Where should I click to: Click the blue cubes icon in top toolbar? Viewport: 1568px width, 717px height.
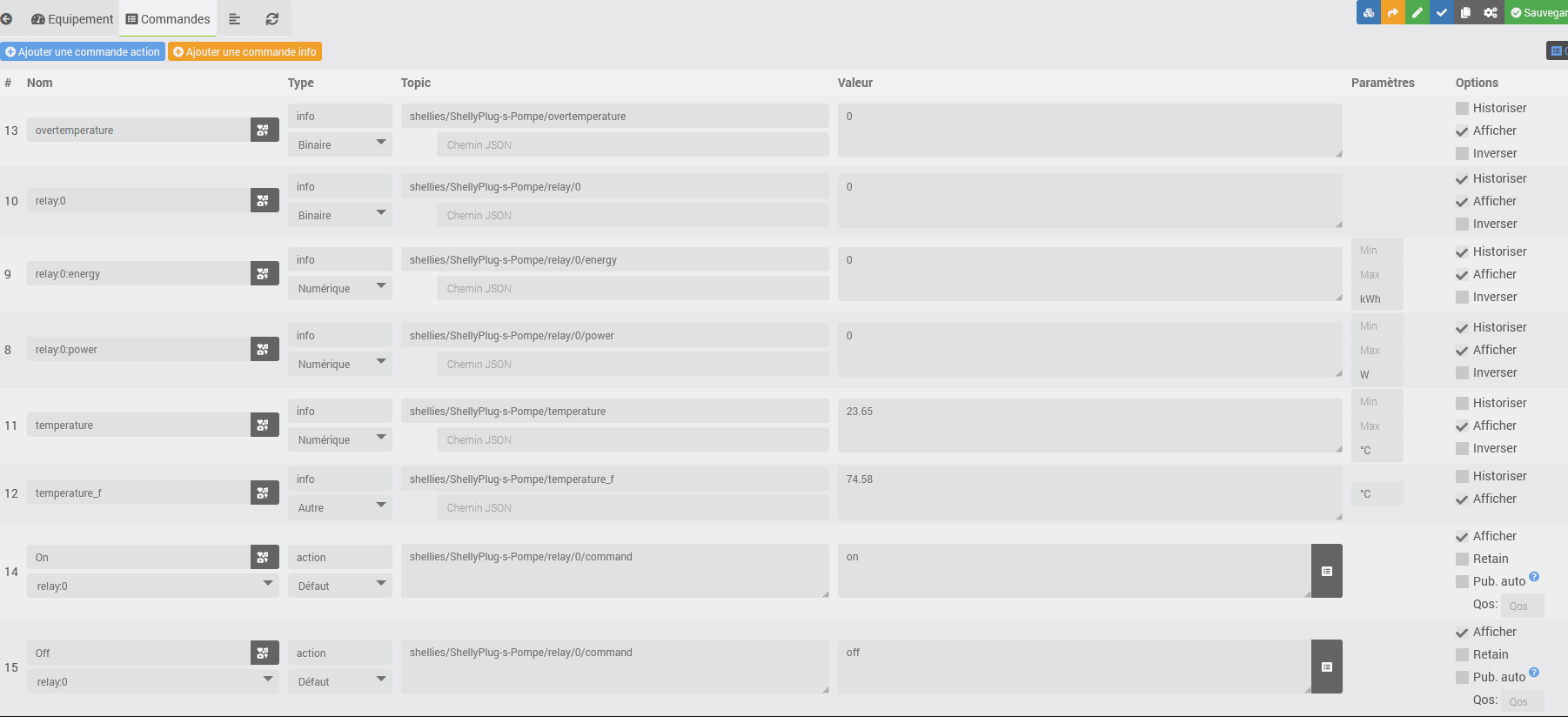point(1369,12)
